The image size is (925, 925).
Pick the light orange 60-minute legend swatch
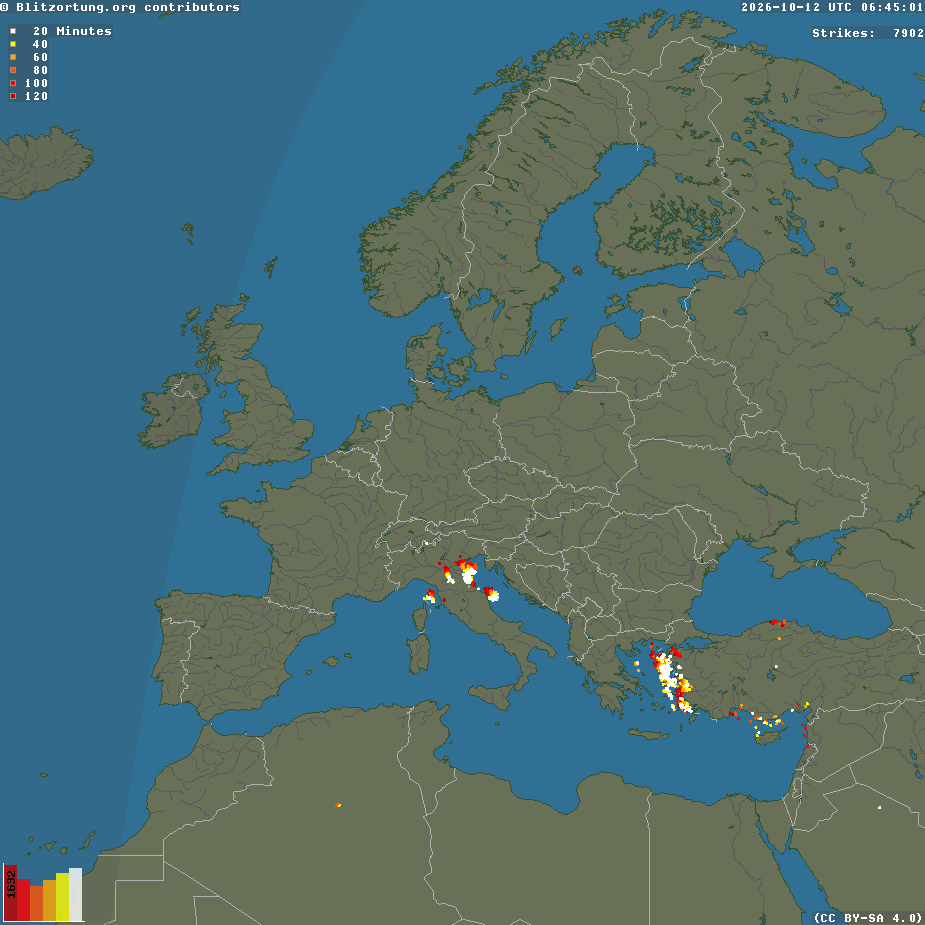point(13,57)
